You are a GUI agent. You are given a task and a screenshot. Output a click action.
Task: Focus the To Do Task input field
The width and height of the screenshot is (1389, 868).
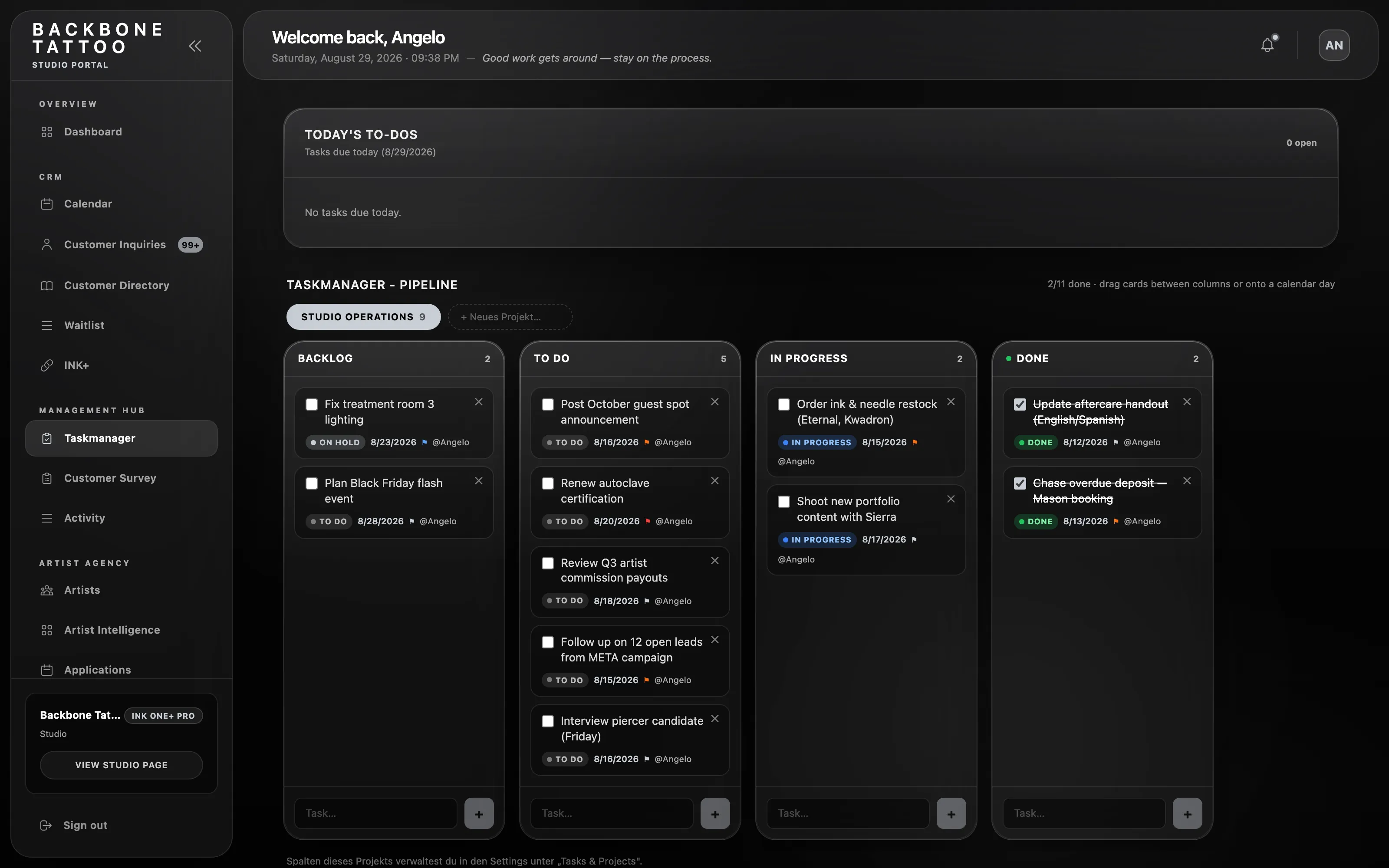(x=612, y=813)
